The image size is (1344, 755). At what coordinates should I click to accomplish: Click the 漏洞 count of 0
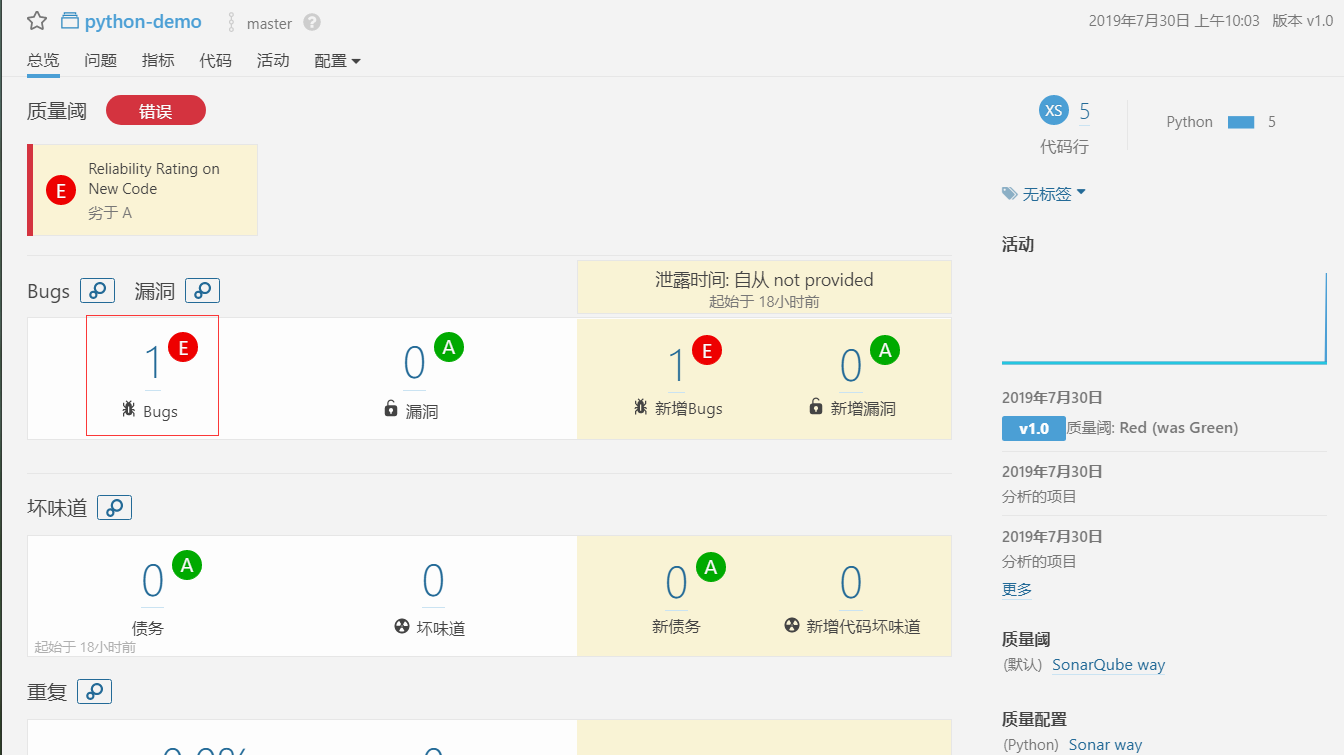(415, 364)
